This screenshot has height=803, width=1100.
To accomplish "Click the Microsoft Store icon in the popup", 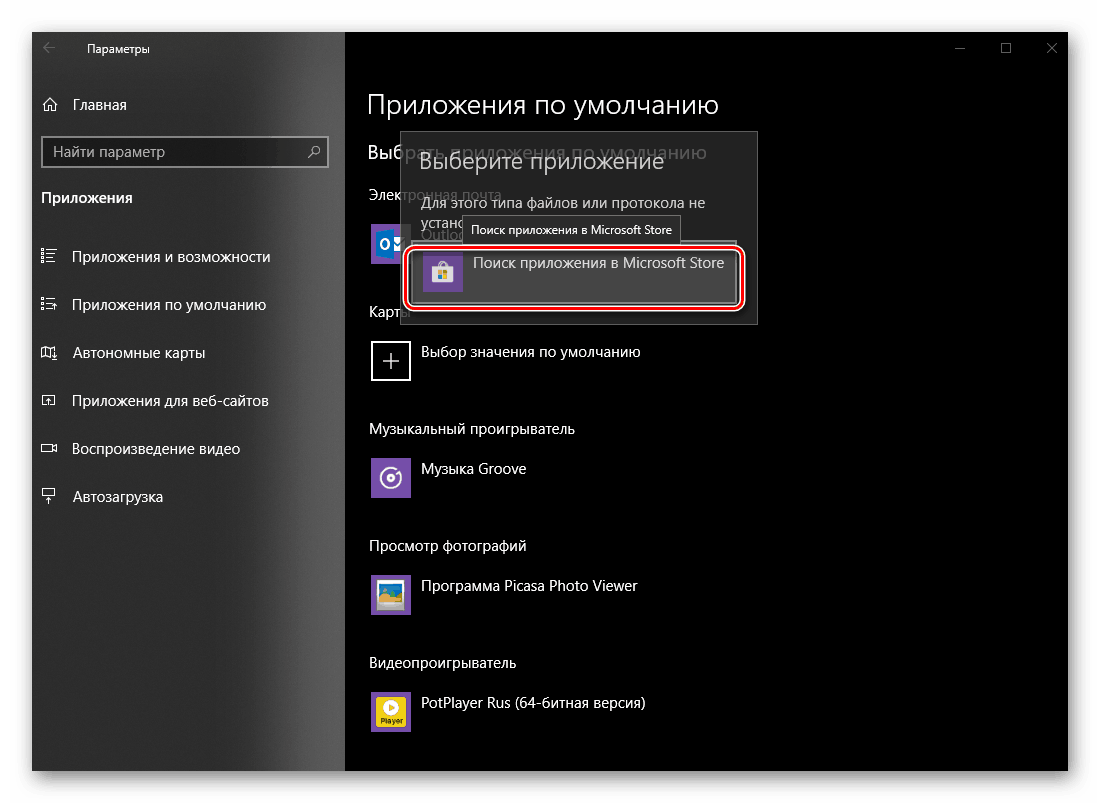I will click(x=441, y=271).
